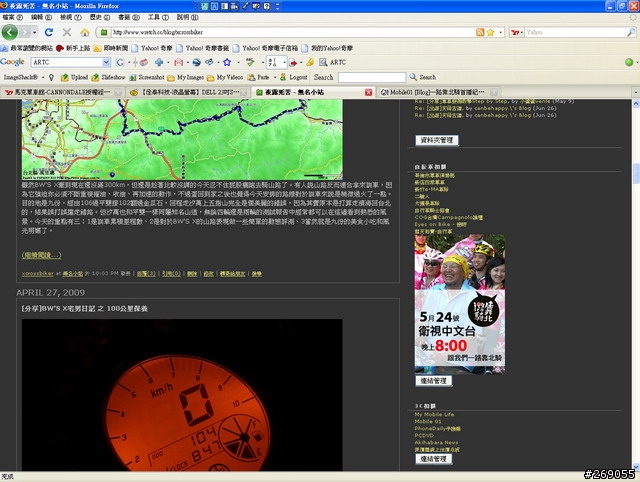
Task: Switch to the Mobile01 [Blog] tab
Action: pos(438,92)
